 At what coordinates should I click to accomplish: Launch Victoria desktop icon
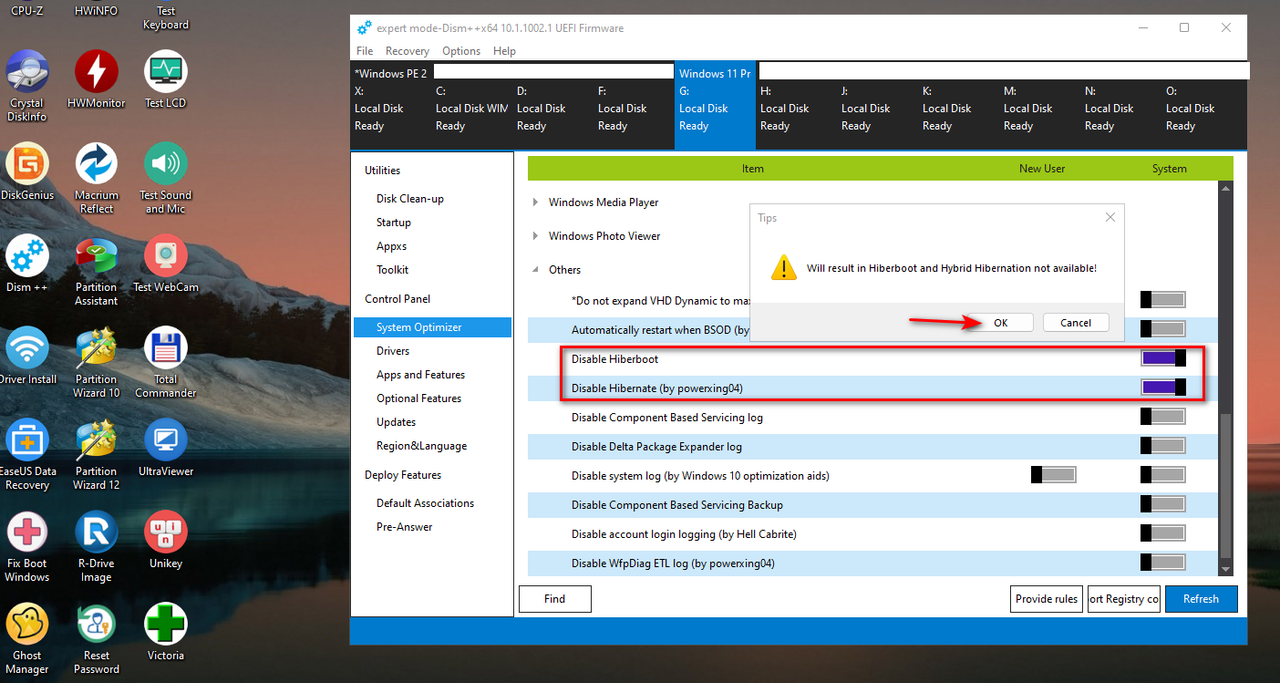tap(166, 632)
